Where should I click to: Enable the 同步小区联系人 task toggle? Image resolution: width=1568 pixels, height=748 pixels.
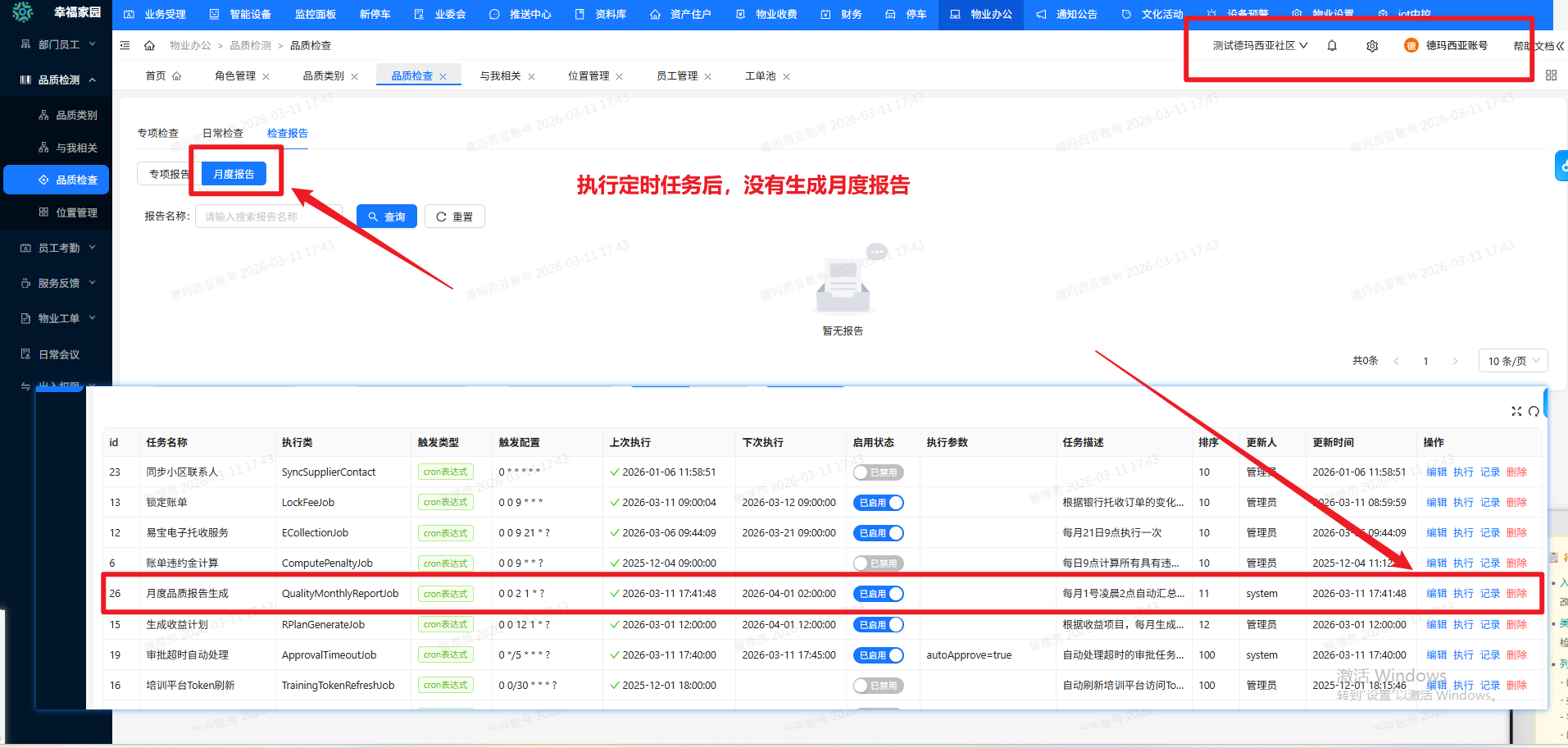pyautogui.click(x=878, y=472)
